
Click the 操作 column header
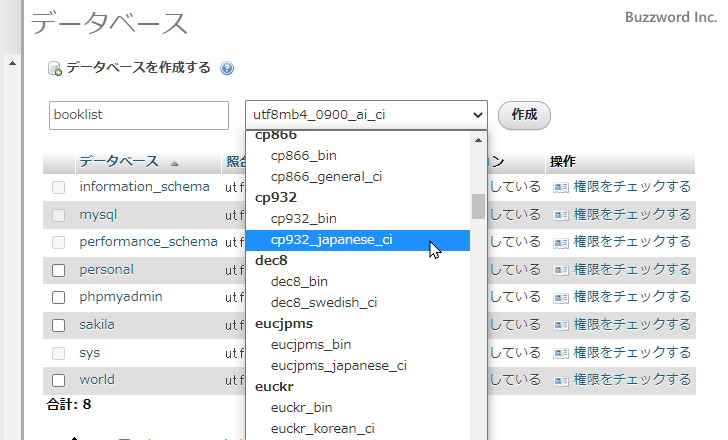click(562, 162)
